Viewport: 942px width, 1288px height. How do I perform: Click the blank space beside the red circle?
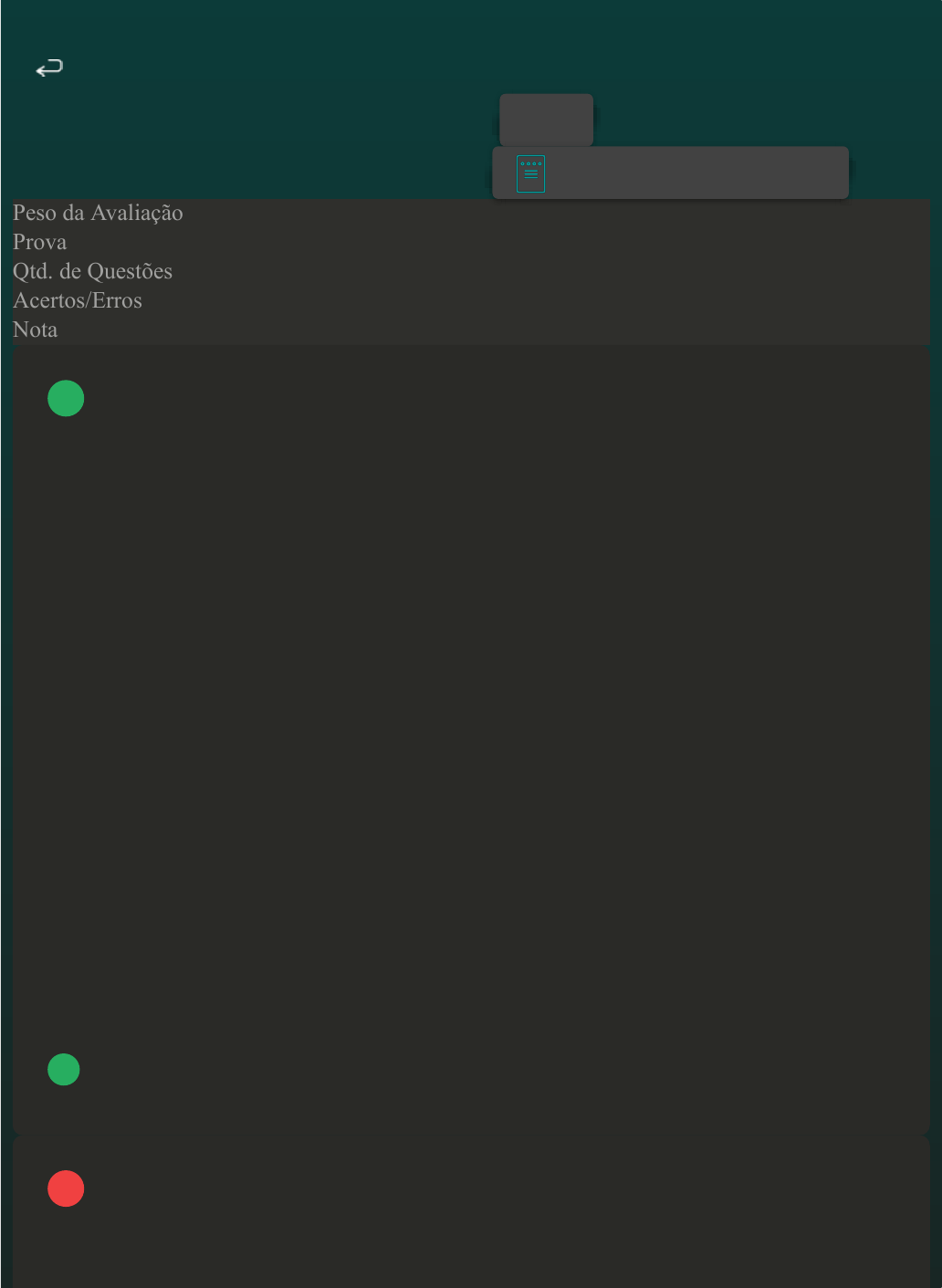tap(507, 1189)
